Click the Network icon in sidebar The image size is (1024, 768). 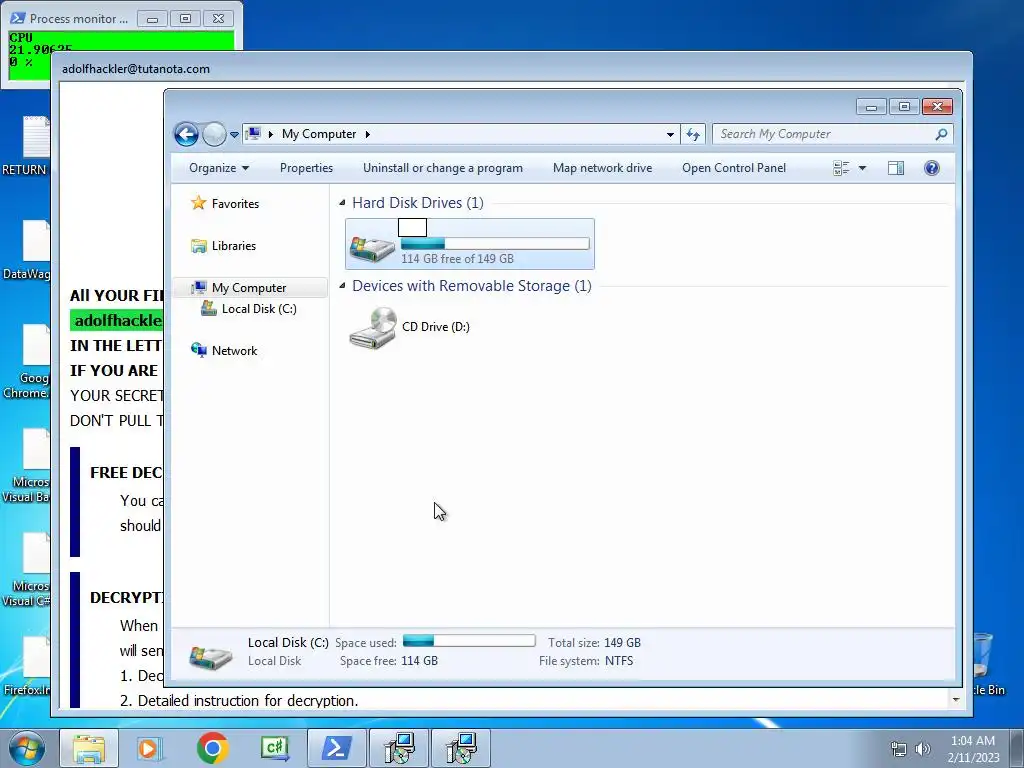coord(199,350)
